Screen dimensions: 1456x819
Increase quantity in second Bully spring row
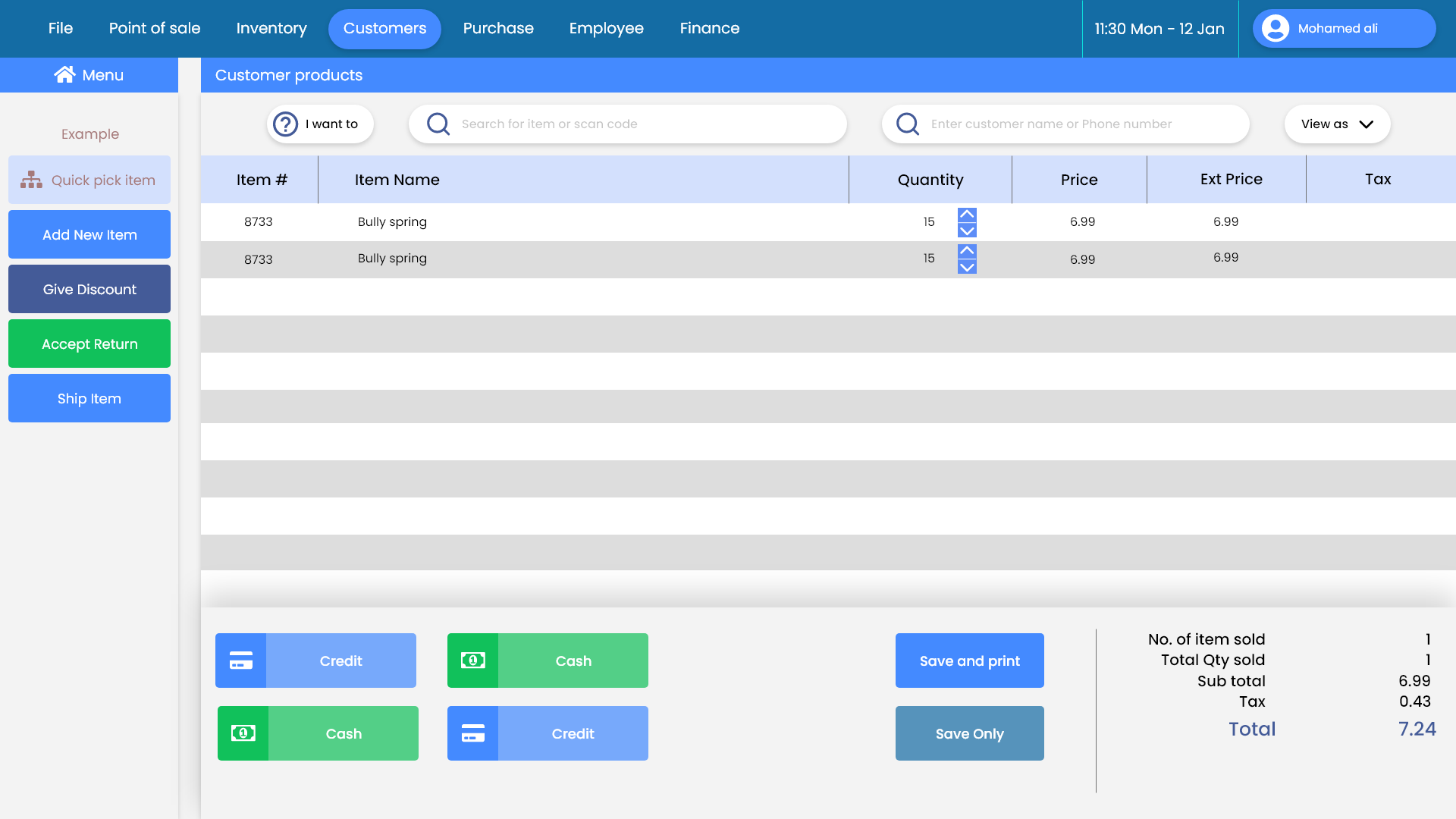(967, 251)
